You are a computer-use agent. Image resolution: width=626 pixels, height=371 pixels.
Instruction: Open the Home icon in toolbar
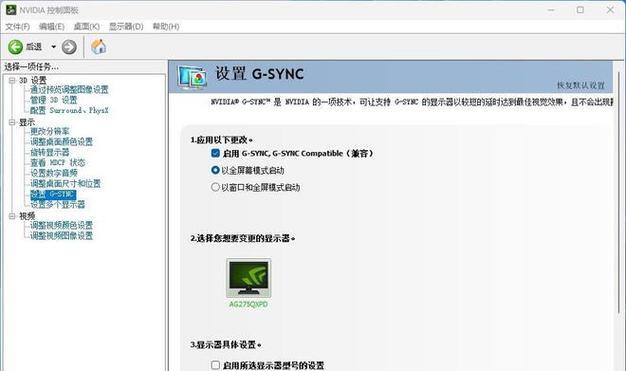coord(99,47)
